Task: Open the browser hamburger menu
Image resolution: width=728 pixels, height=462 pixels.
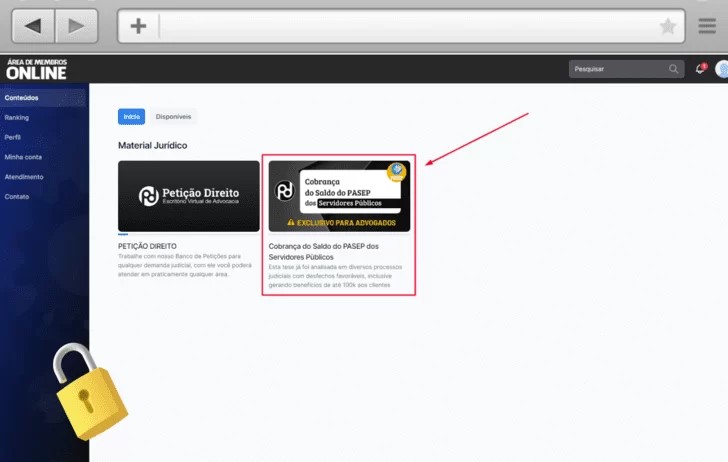Action: click(x=707, y=26)
